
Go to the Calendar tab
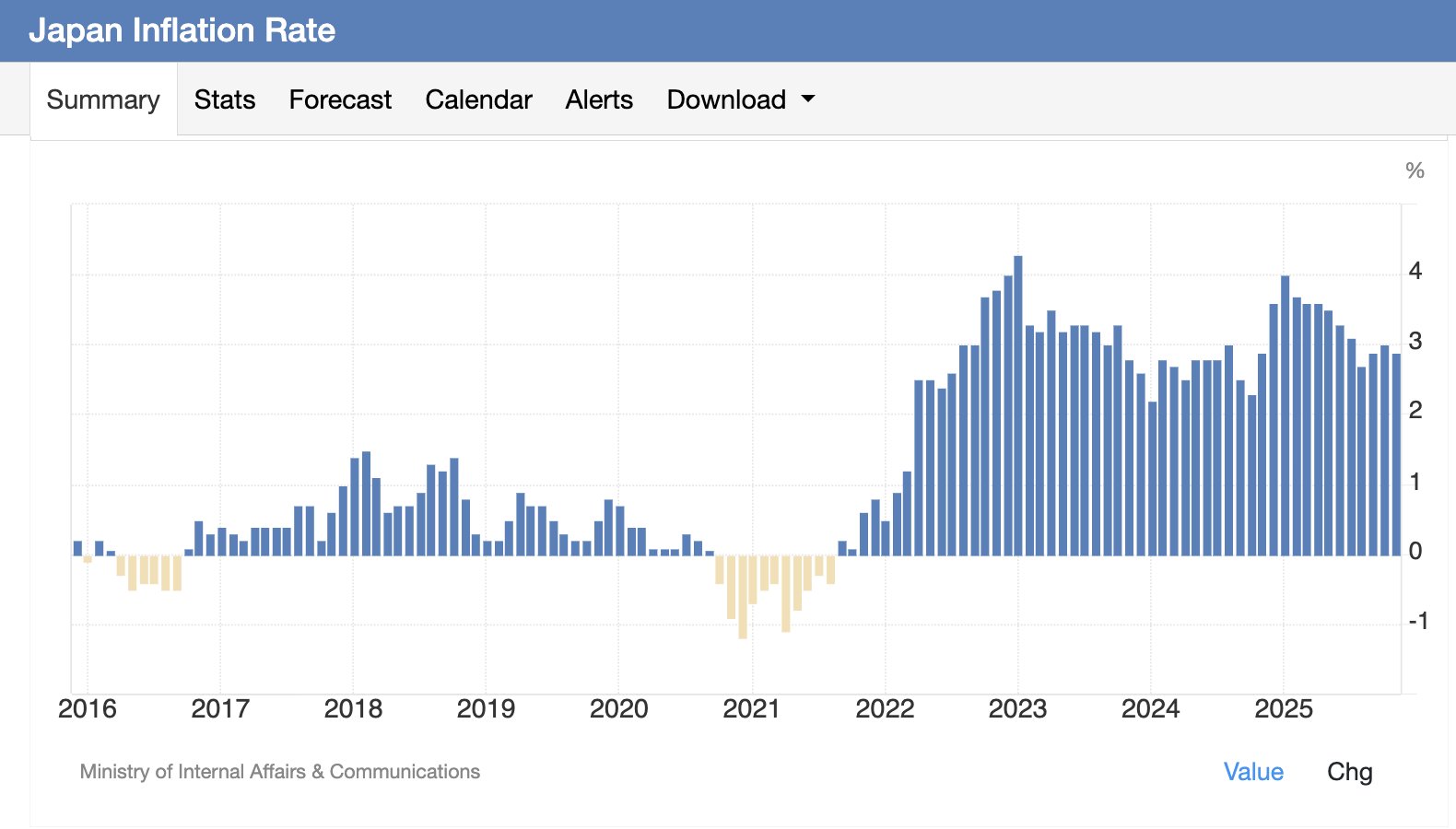pyautogui.click(x=478, y=99)
